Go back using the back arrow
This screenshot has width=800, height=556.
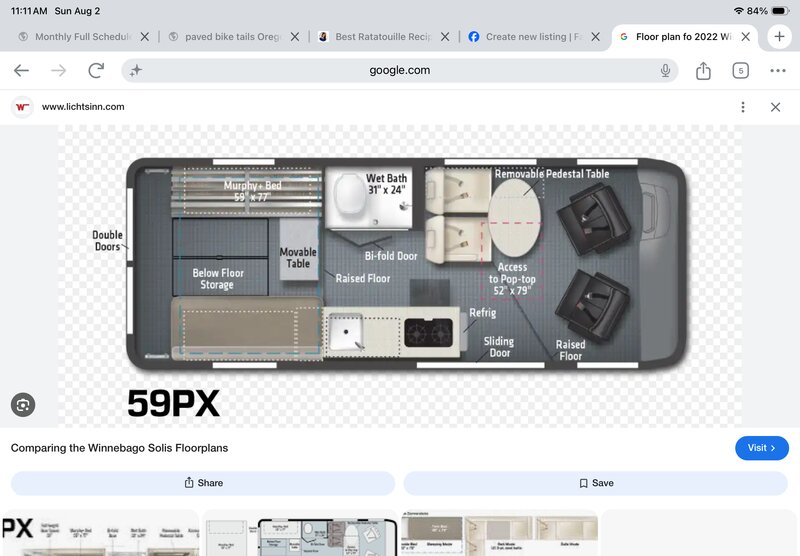(21, 70)
